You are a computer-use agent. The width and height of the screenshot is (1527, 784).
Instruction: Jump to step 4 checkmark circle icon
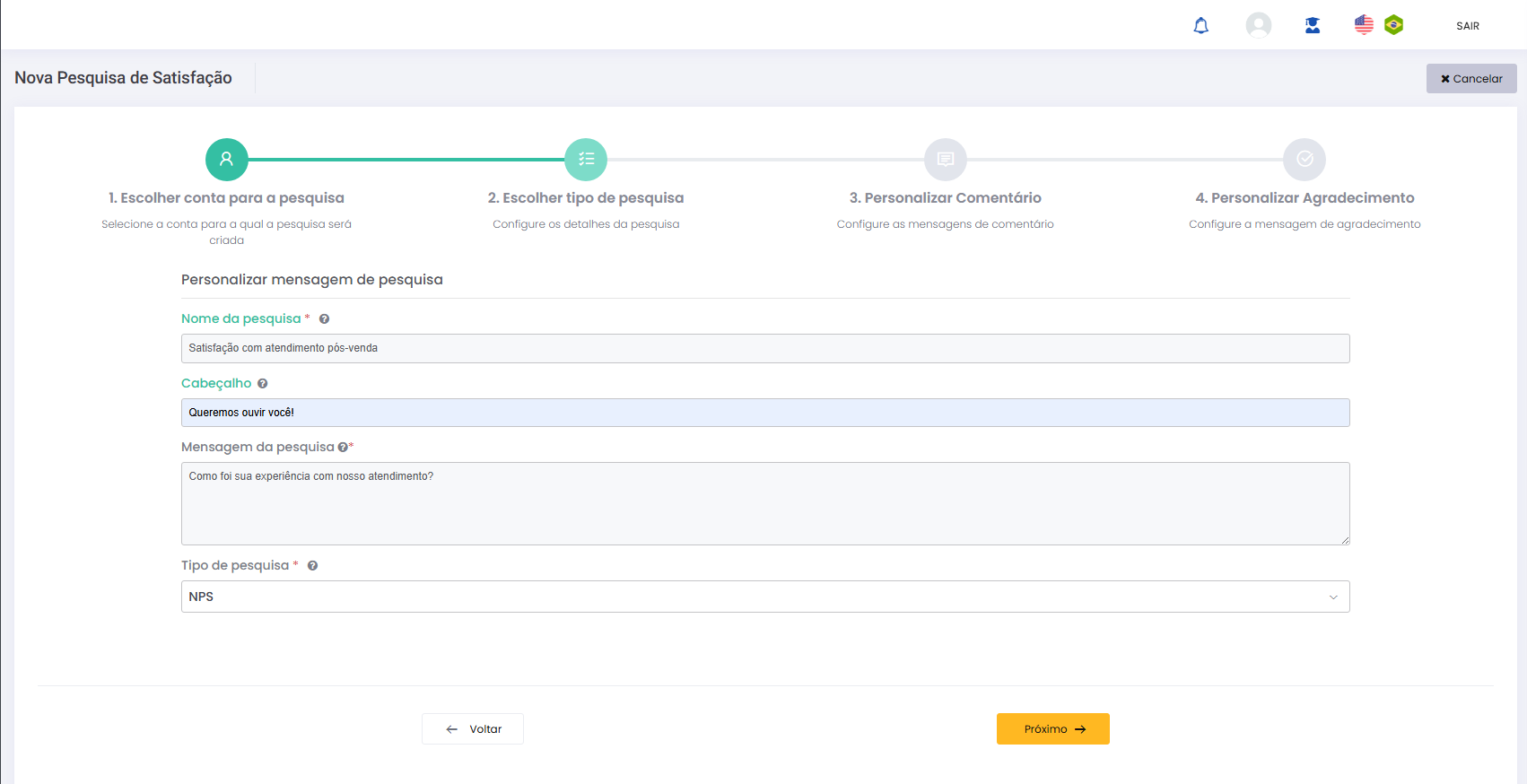click(x=1304, y=160)
